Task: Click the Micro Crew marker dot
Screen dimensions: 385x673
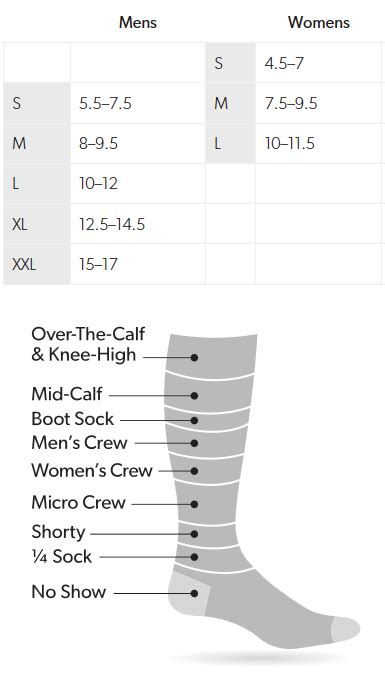Action: [194, 504]
